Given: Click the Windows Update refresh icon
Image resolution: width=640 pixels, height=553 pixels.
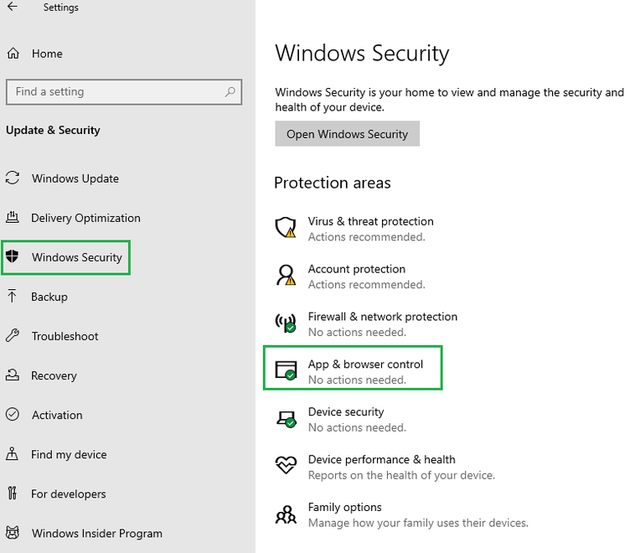Looking at the screenshot, I should [12, 178].
